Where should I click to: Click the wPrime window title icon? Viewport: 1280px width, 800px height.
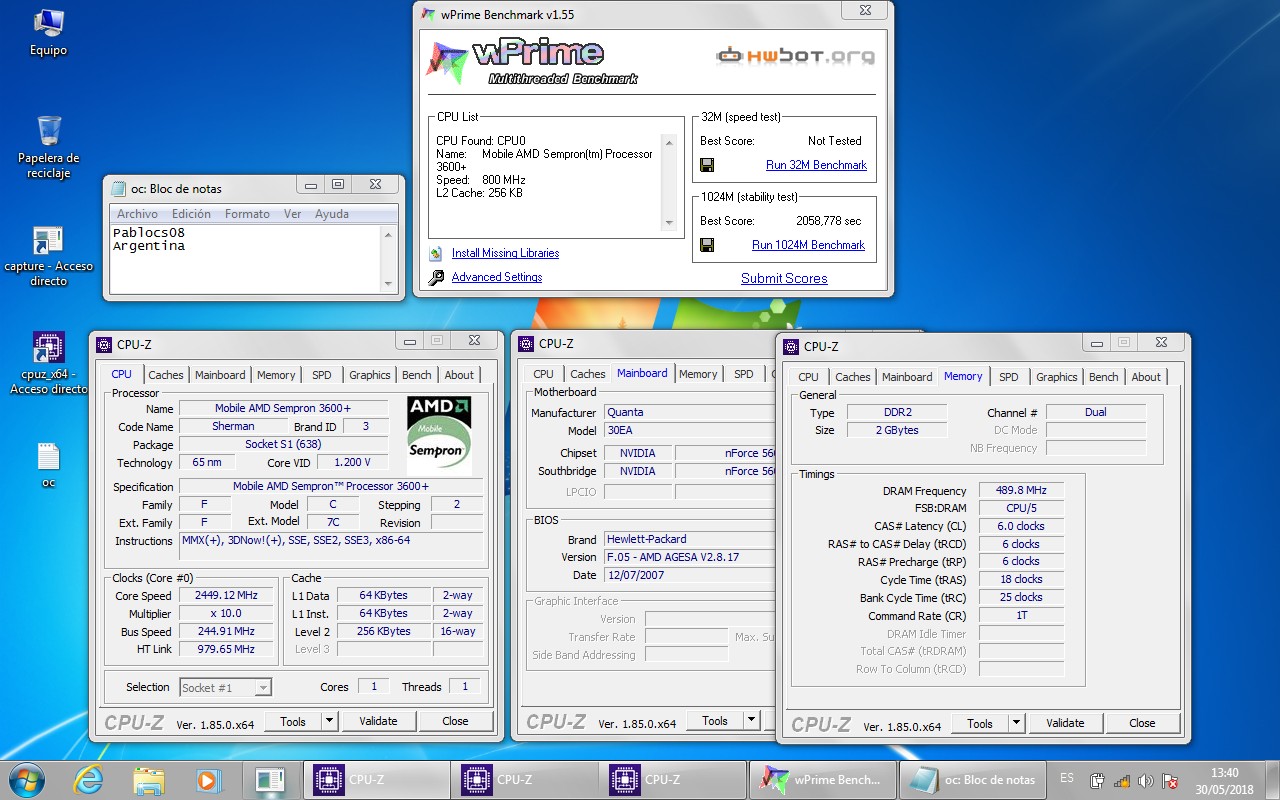(428, 15)
